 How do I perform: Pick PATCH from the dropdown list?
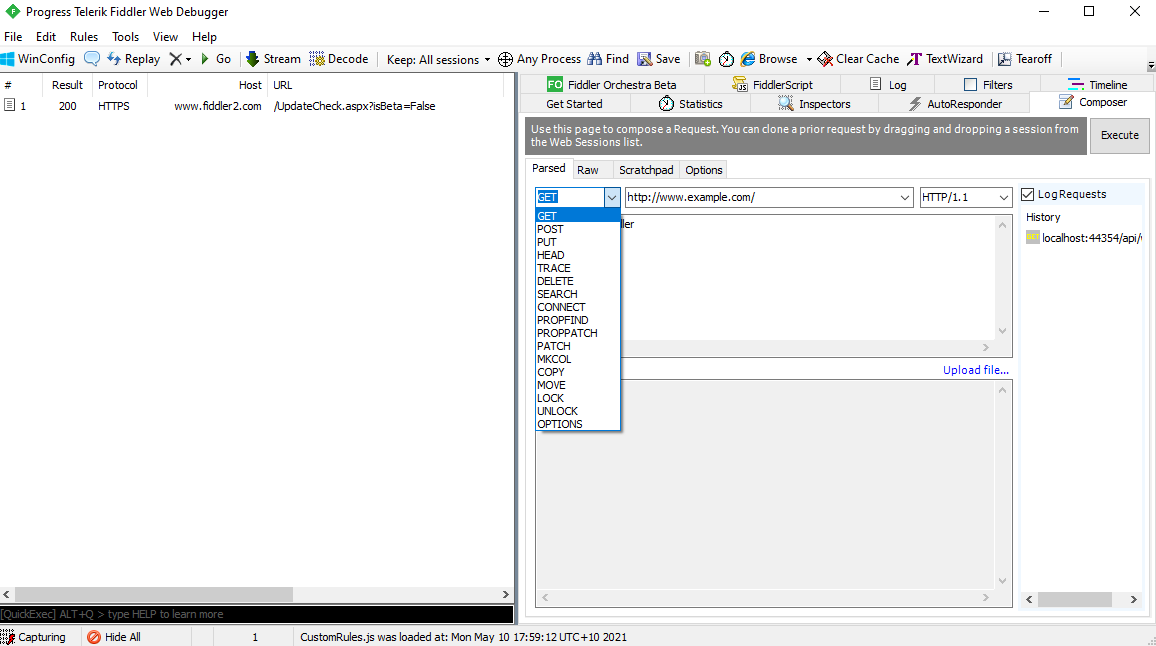point(577,346)
